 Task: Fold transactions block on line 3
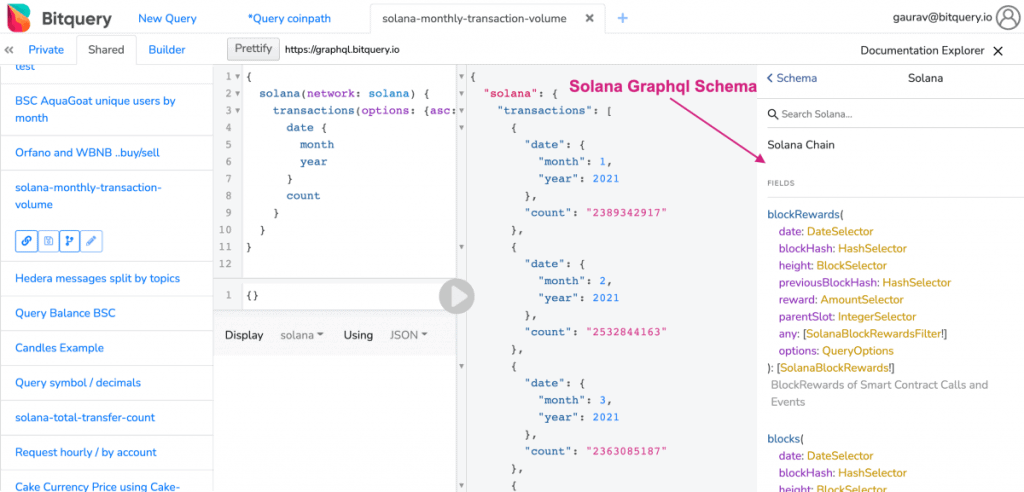(237, 110)
